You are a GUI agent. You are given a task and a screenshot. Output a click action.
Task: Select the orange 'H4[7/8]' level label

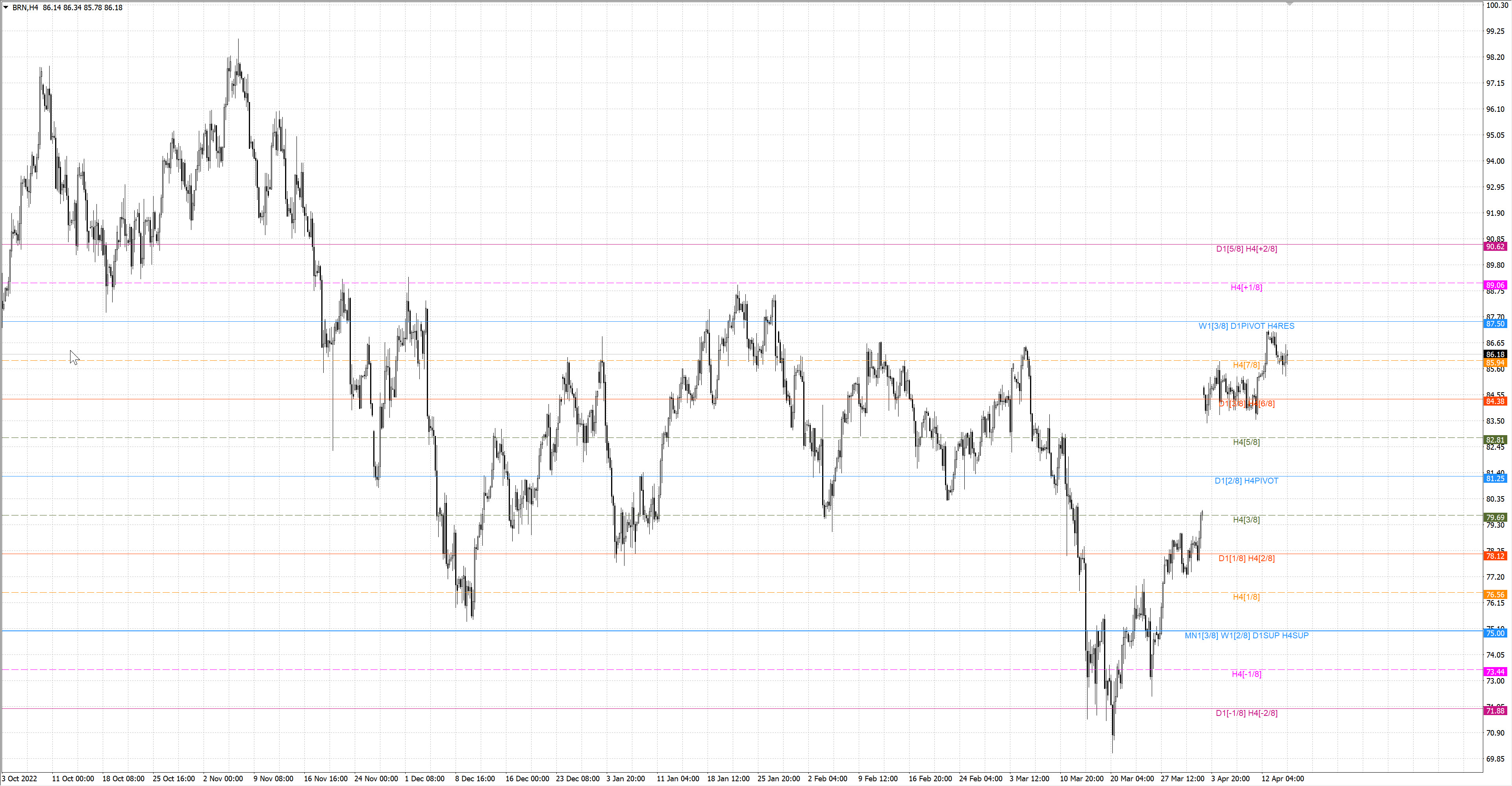pyautogui.click(x=1246, y=365)
